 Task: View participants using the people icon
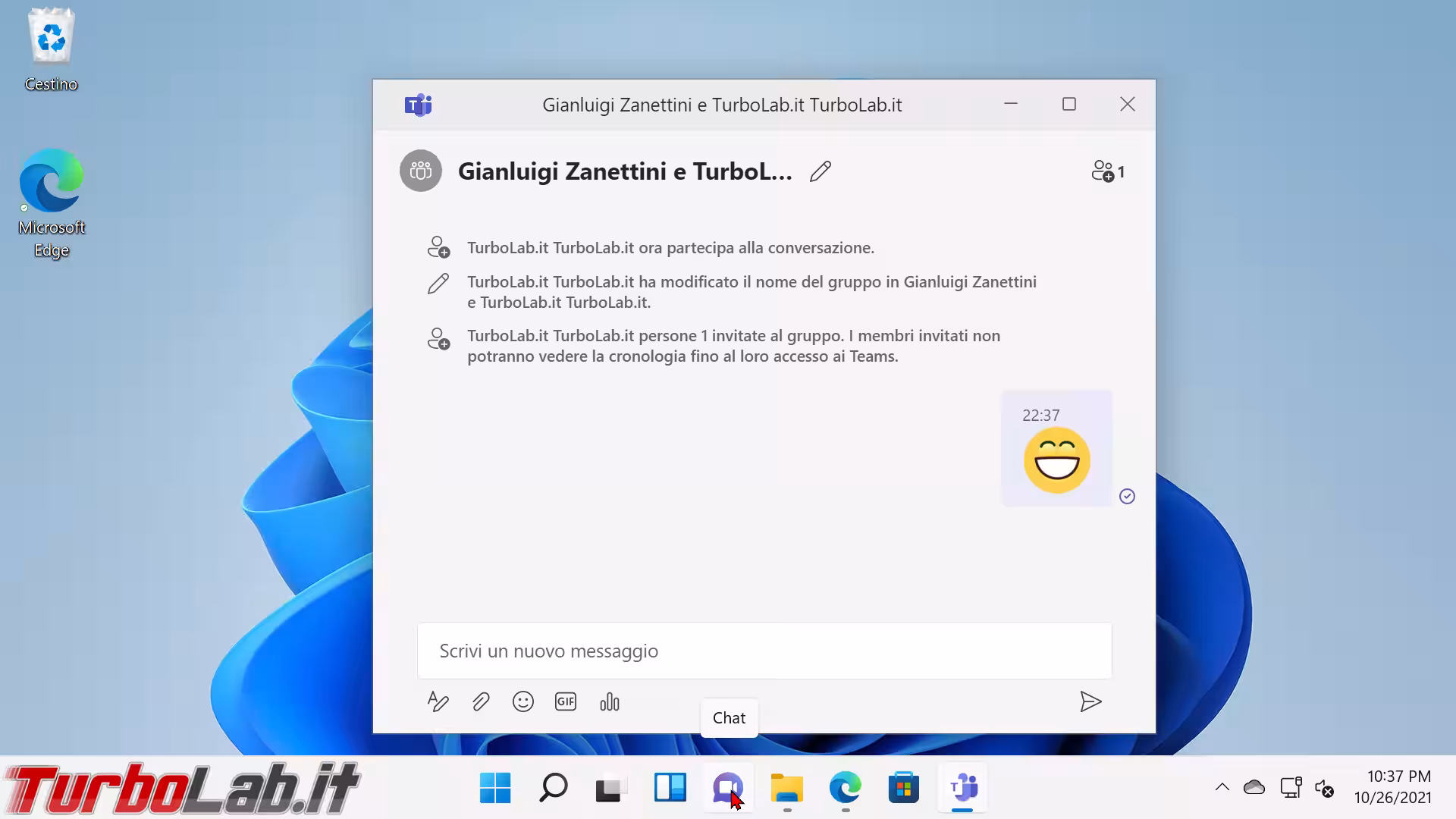(x=1106, y=171)
